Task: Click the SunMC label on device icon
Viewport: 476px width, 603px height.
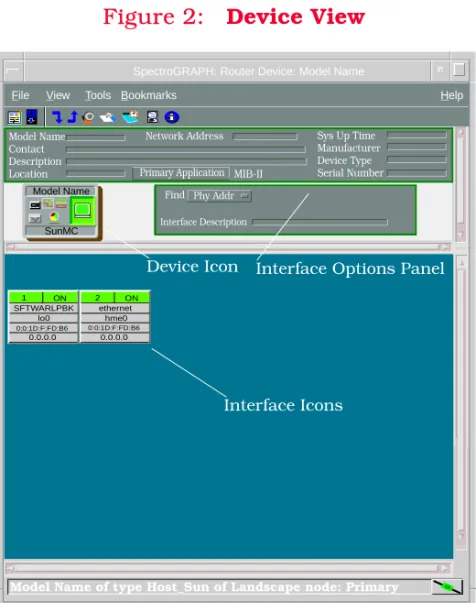Action: click(61, 231)
